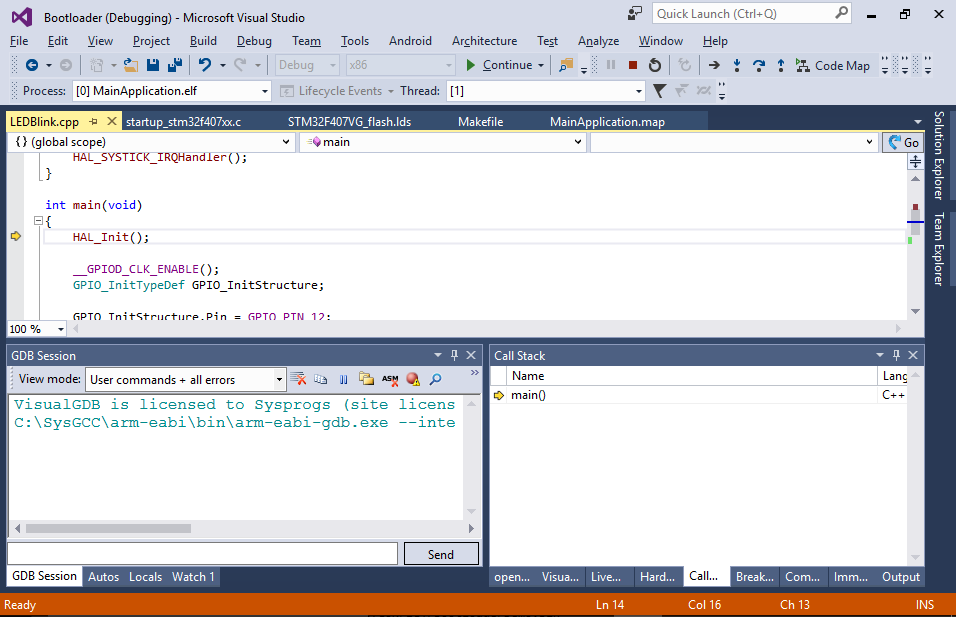956x617 pixels.
Task: Click the Save All icon
Action: [175, 65]
